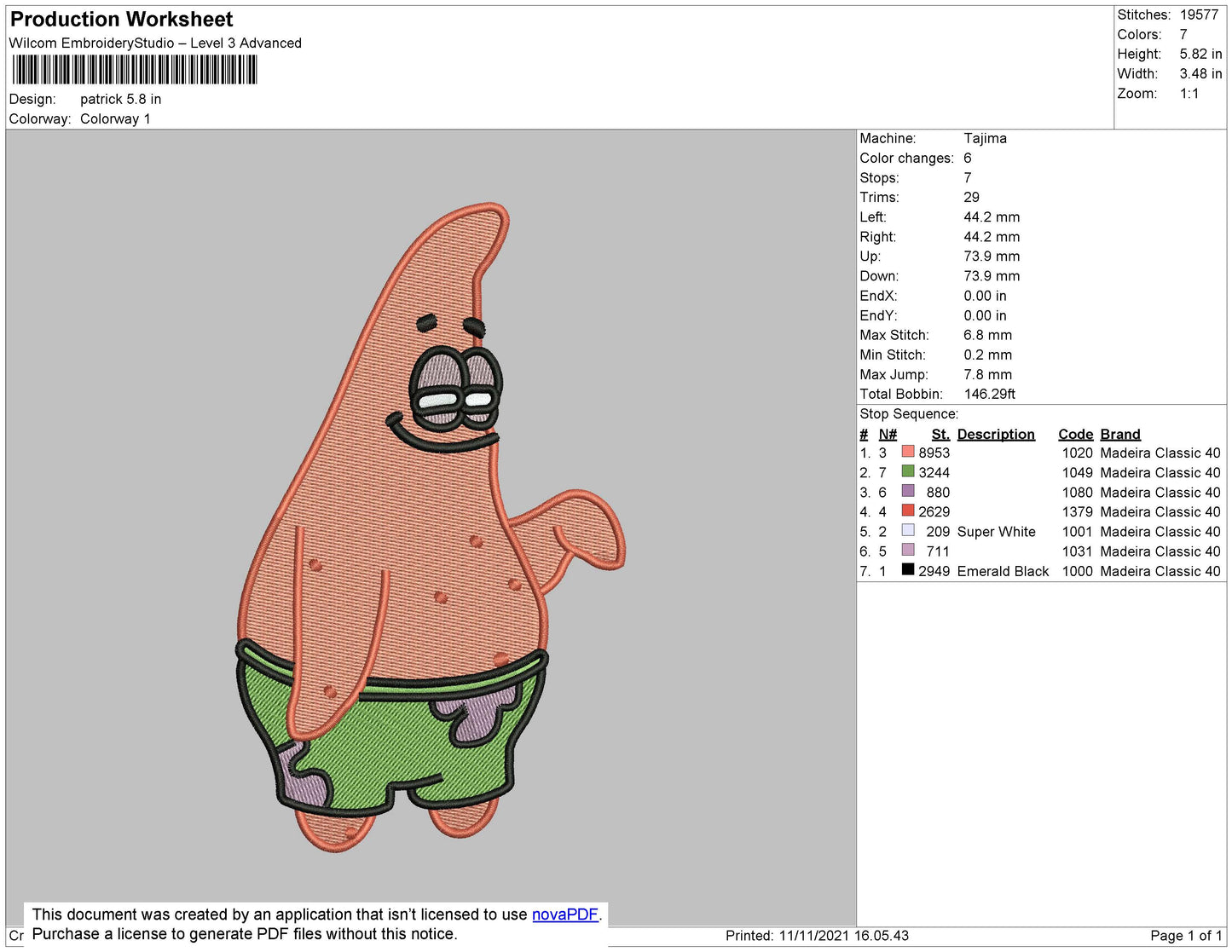Select the green thread swatch, code 1049
The width and height of the screenshot is (1232, 952).
[908, 471]
